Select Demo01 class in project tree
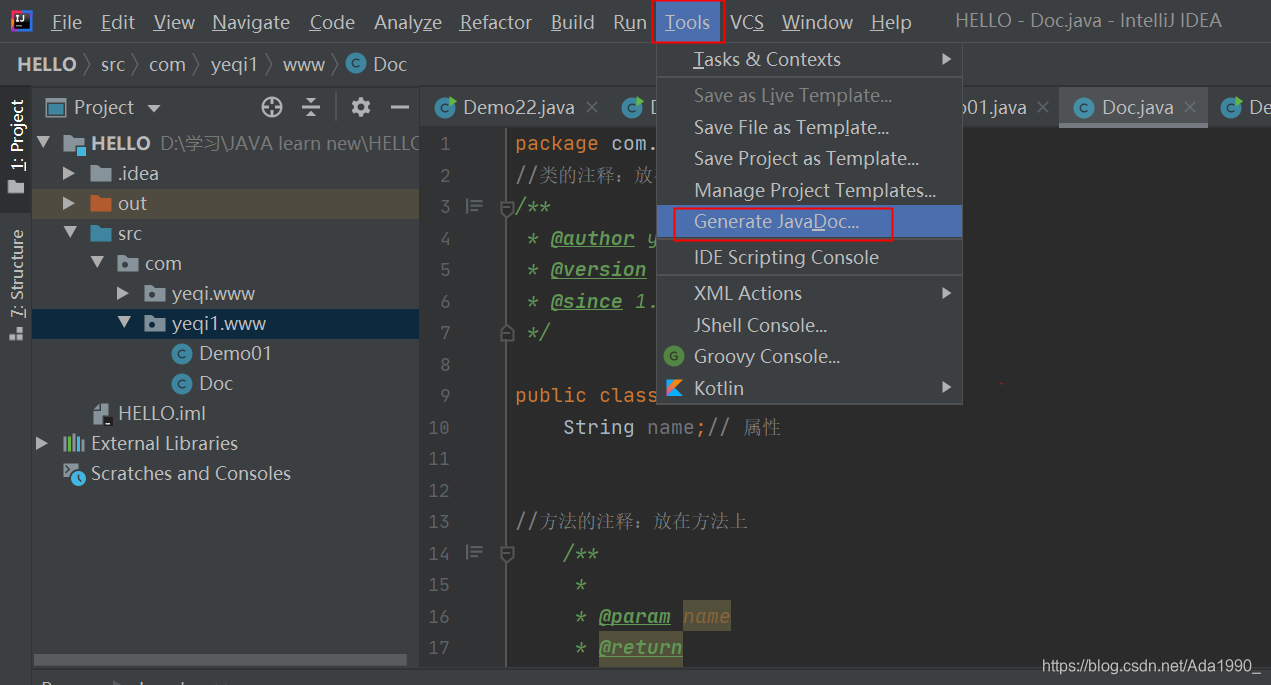 point(235,353)
